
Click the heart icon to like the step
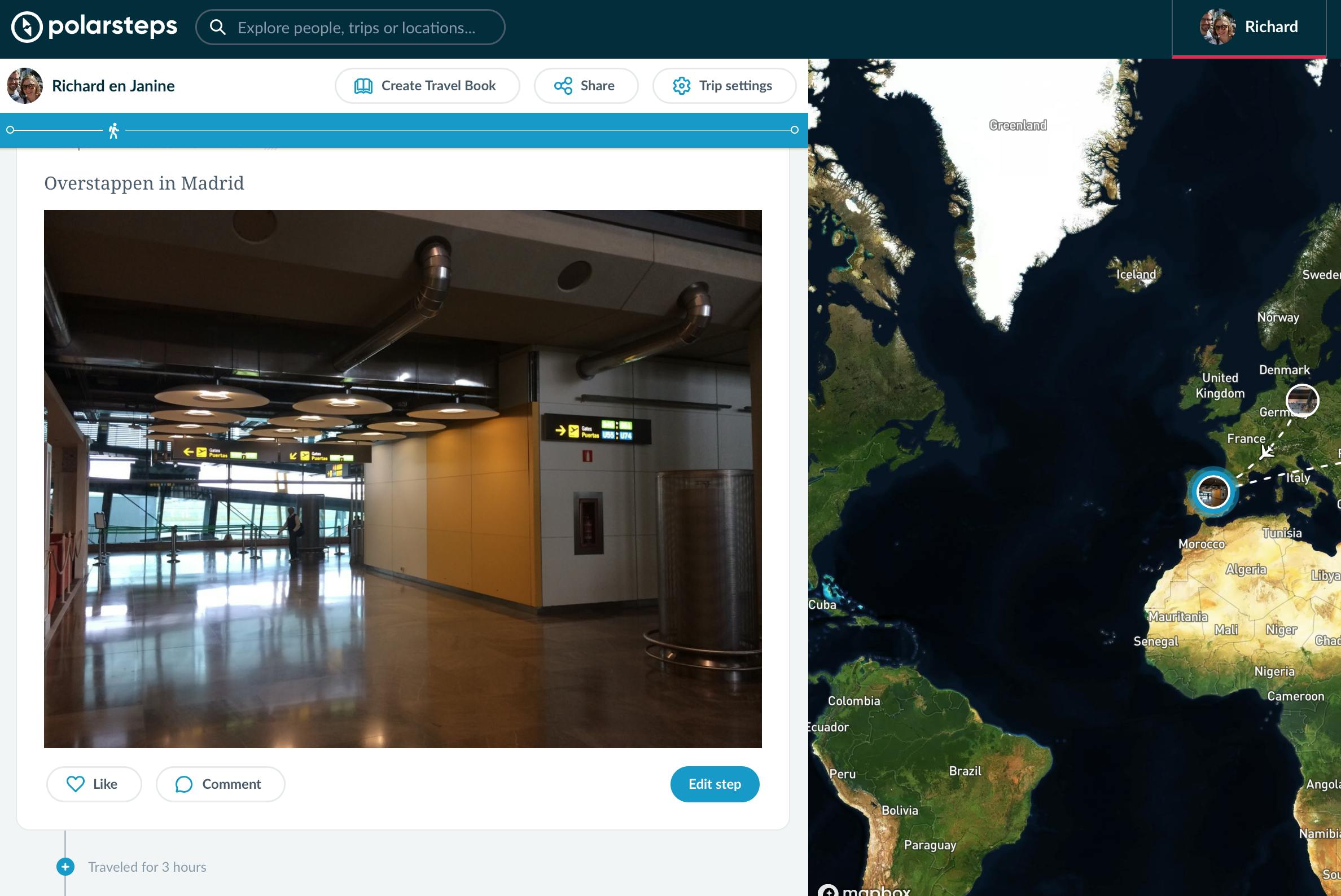click(76, 784)
